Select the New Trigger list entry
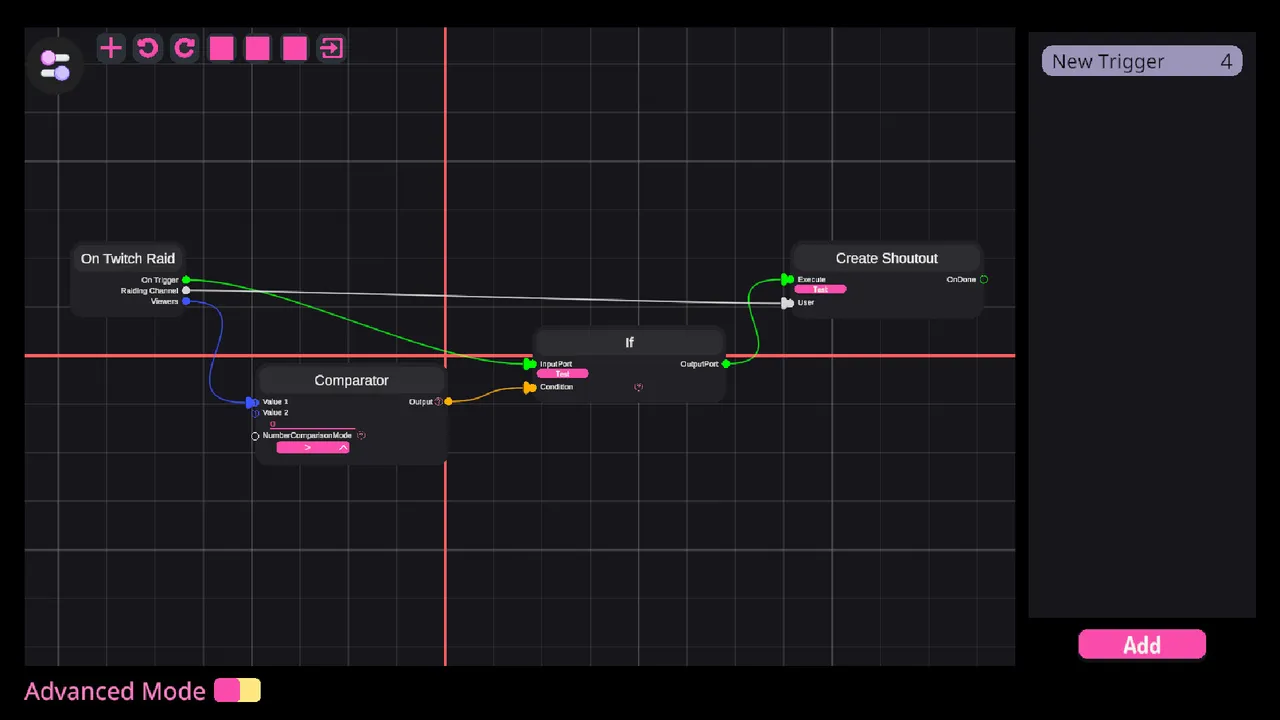This screenshot has width=1280, height=720. [1142, 61]
